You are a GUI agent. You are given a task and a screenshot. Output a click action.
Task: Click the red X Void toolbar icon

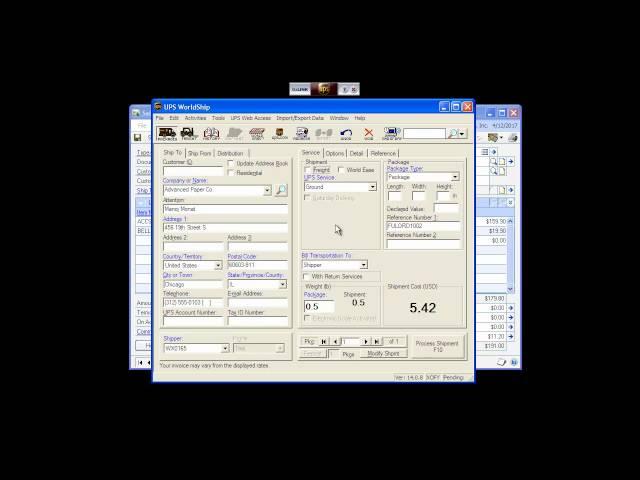[x=369, y=133]
